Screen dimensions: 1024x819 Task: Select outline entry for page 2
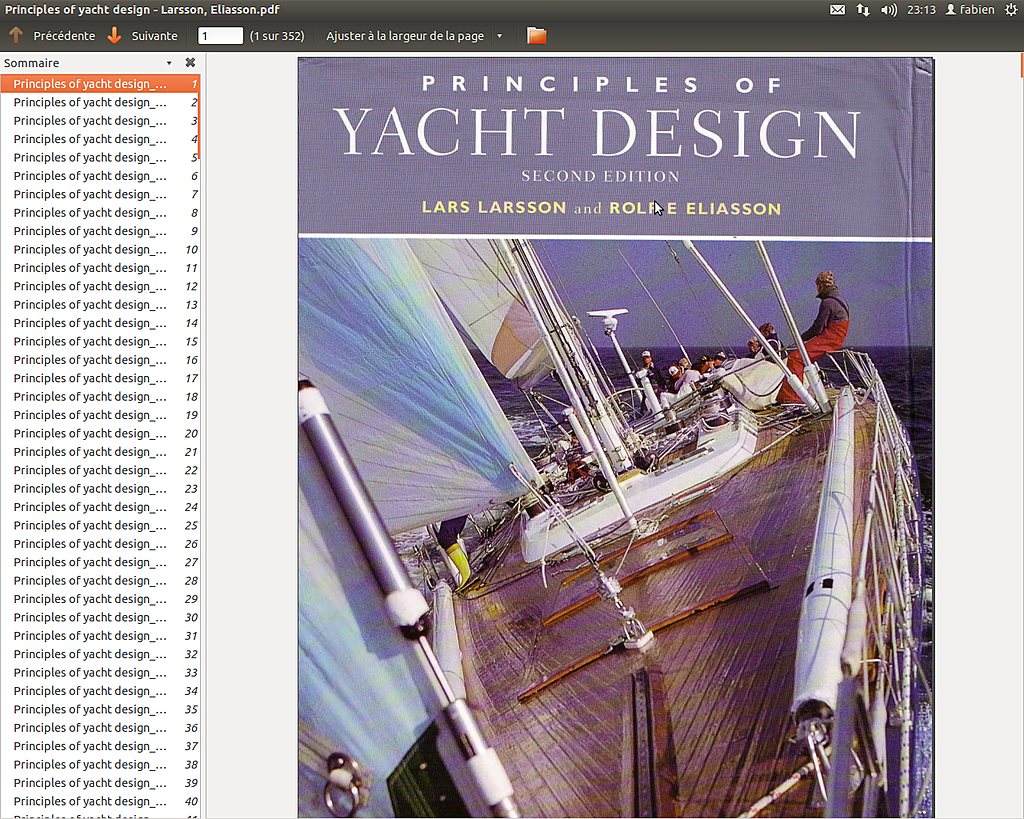[101, 103]
